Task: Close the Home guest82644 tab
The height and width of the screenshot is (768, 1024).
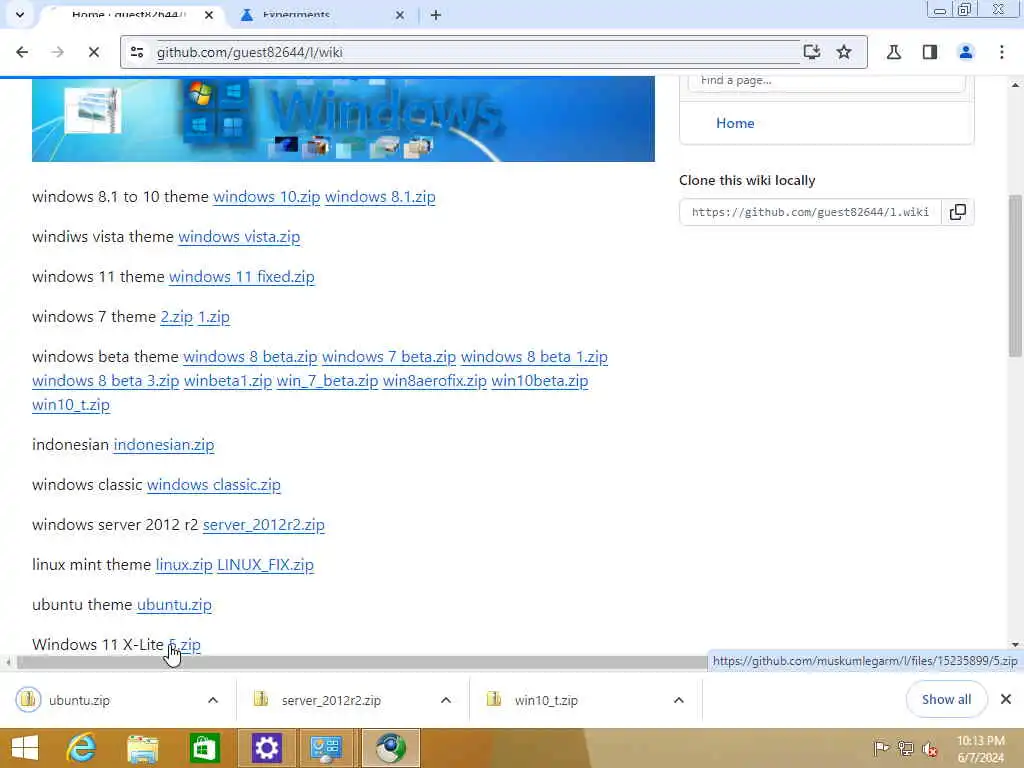Action: [x=209, y=15]
